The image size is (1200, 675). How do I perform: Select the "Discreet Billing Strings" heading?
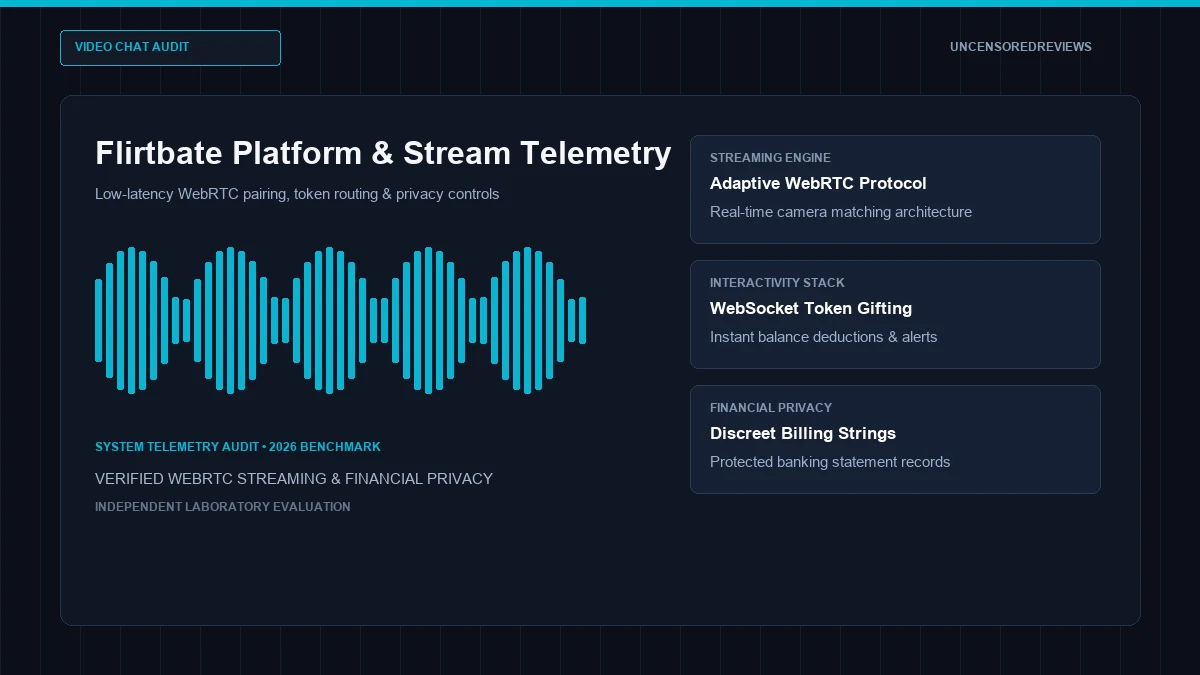(803, 433)
